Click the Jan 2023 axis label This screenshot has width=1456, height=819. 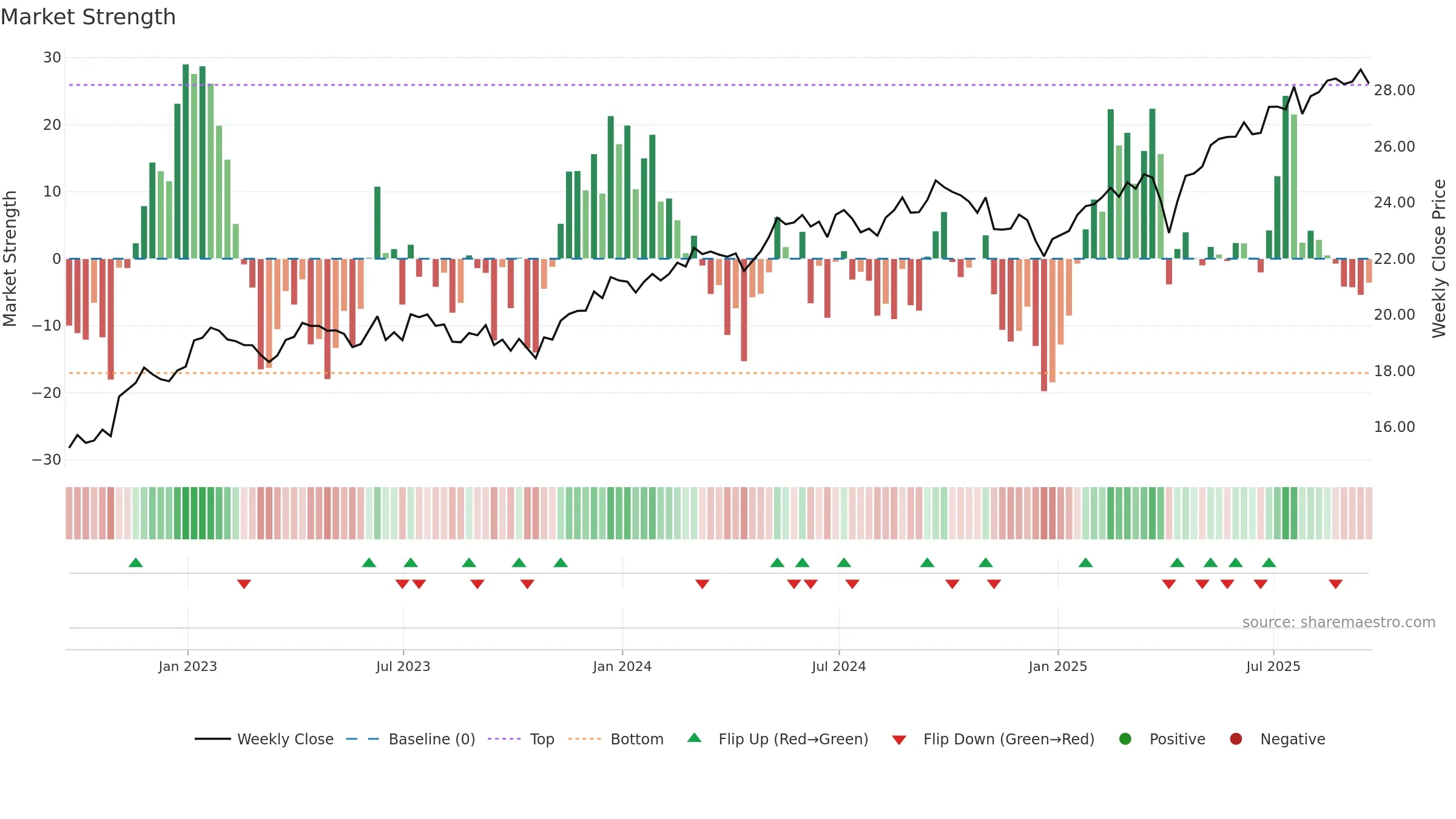point(188,667)
